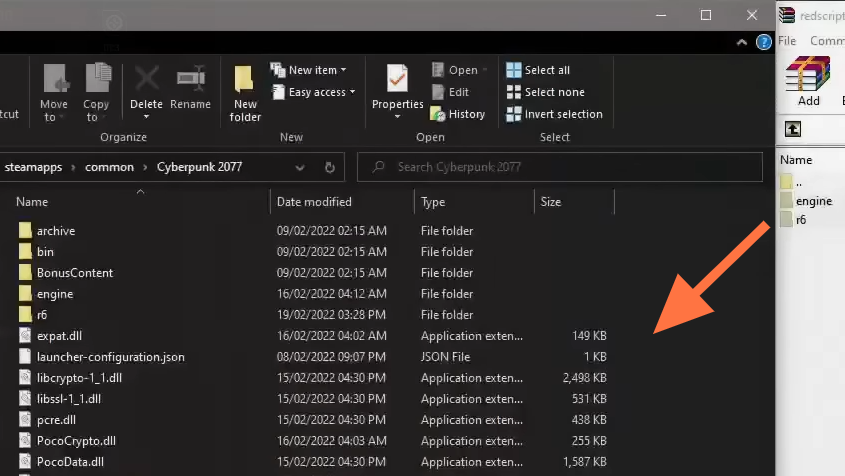Refresh the Cyberpunk 2077 folder
Image resolution: width=845 pixels, height=476 pixels.
(330, 168)
